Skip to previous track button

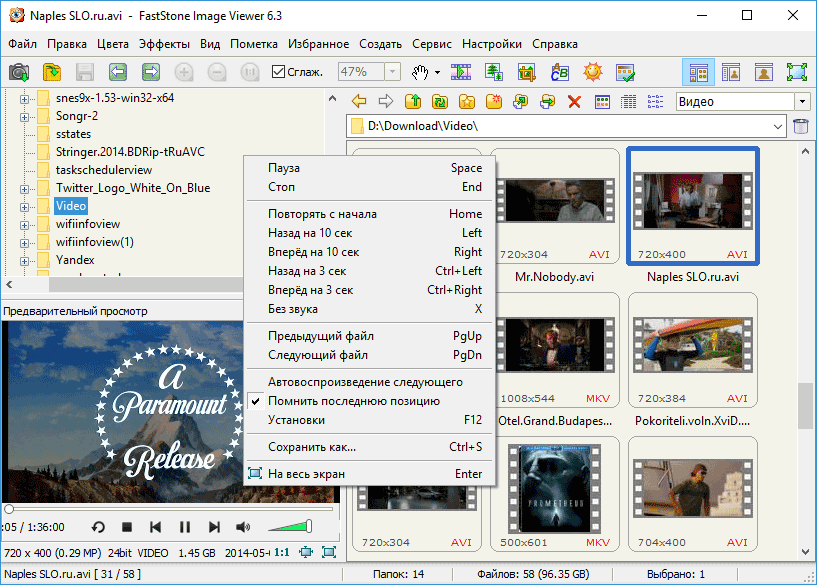[x=155, y=527]
